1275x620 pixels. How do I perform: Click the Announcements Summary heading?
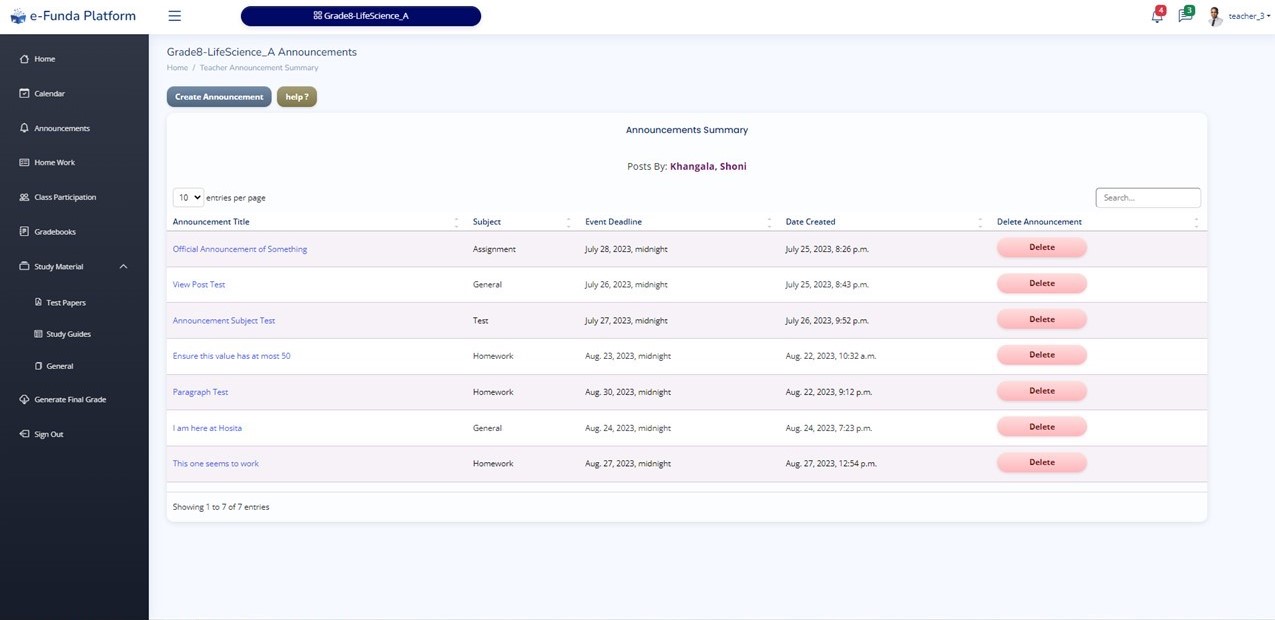pos(687,130)
